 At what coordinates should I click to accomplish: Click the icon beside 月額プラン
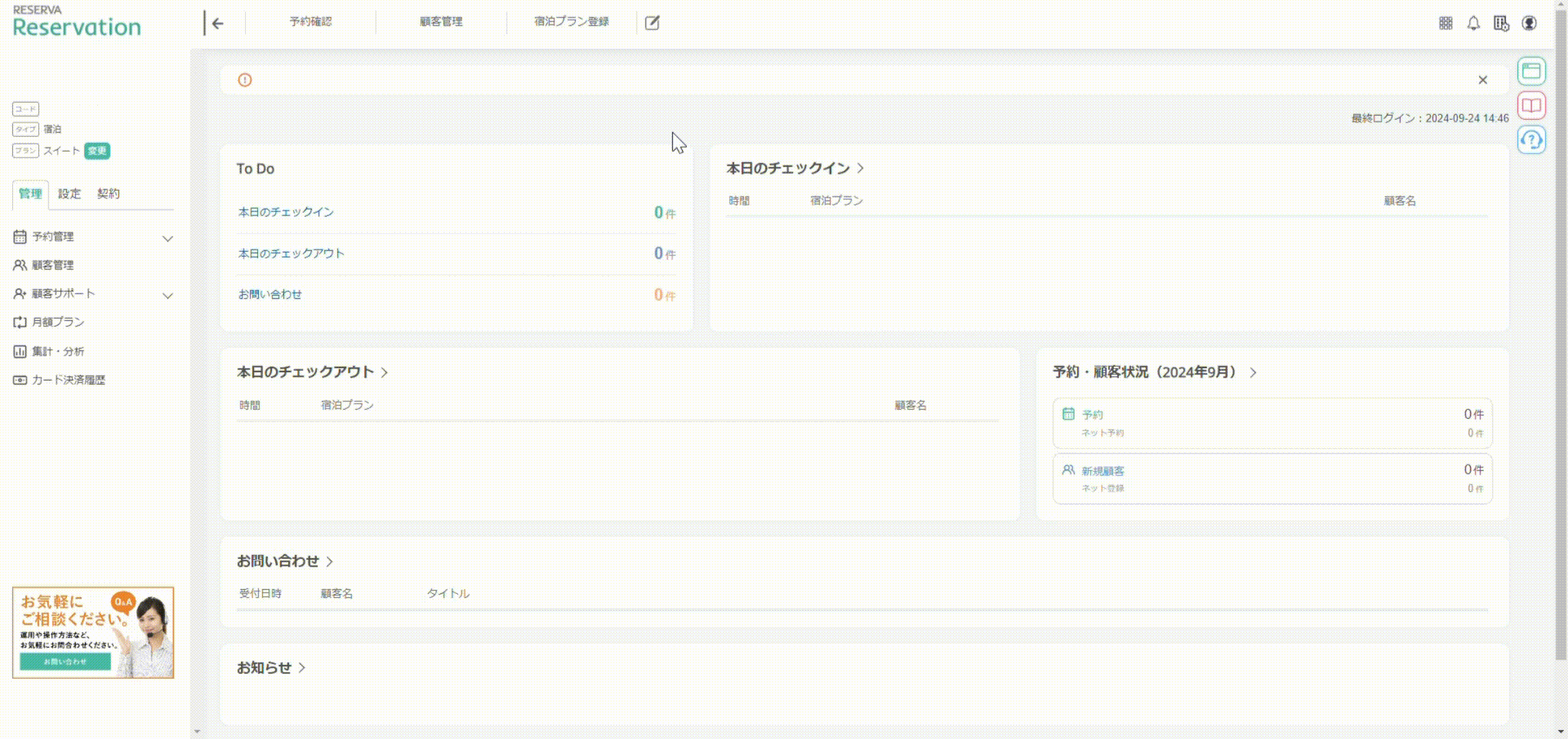coord(20,322)
